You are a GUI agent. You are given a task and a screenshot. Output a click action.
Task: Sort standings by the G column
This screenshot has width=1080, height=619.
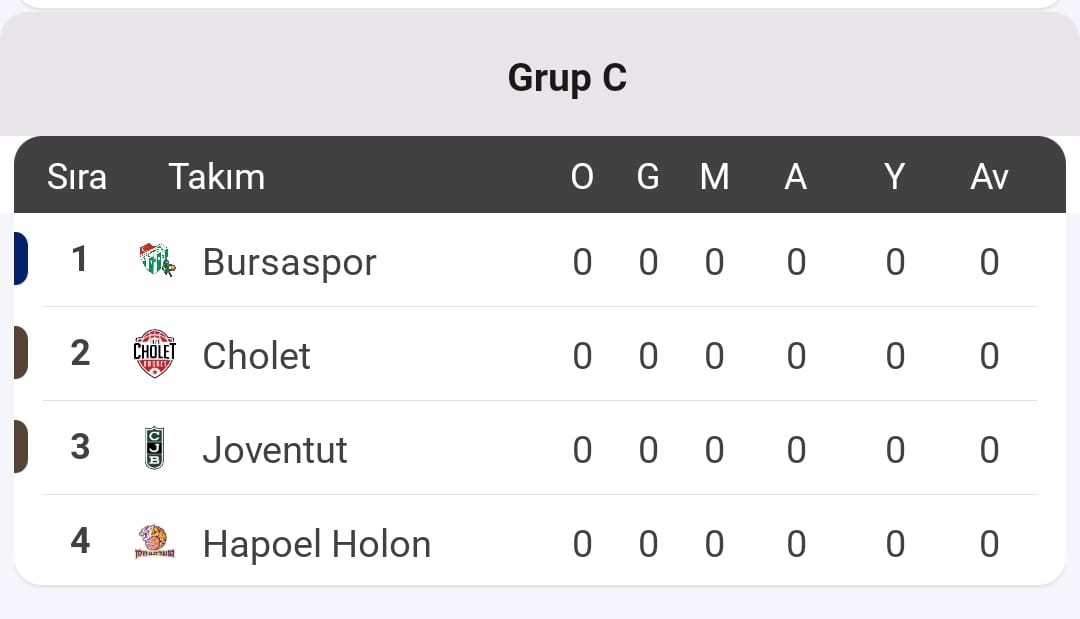pos(648,177)
